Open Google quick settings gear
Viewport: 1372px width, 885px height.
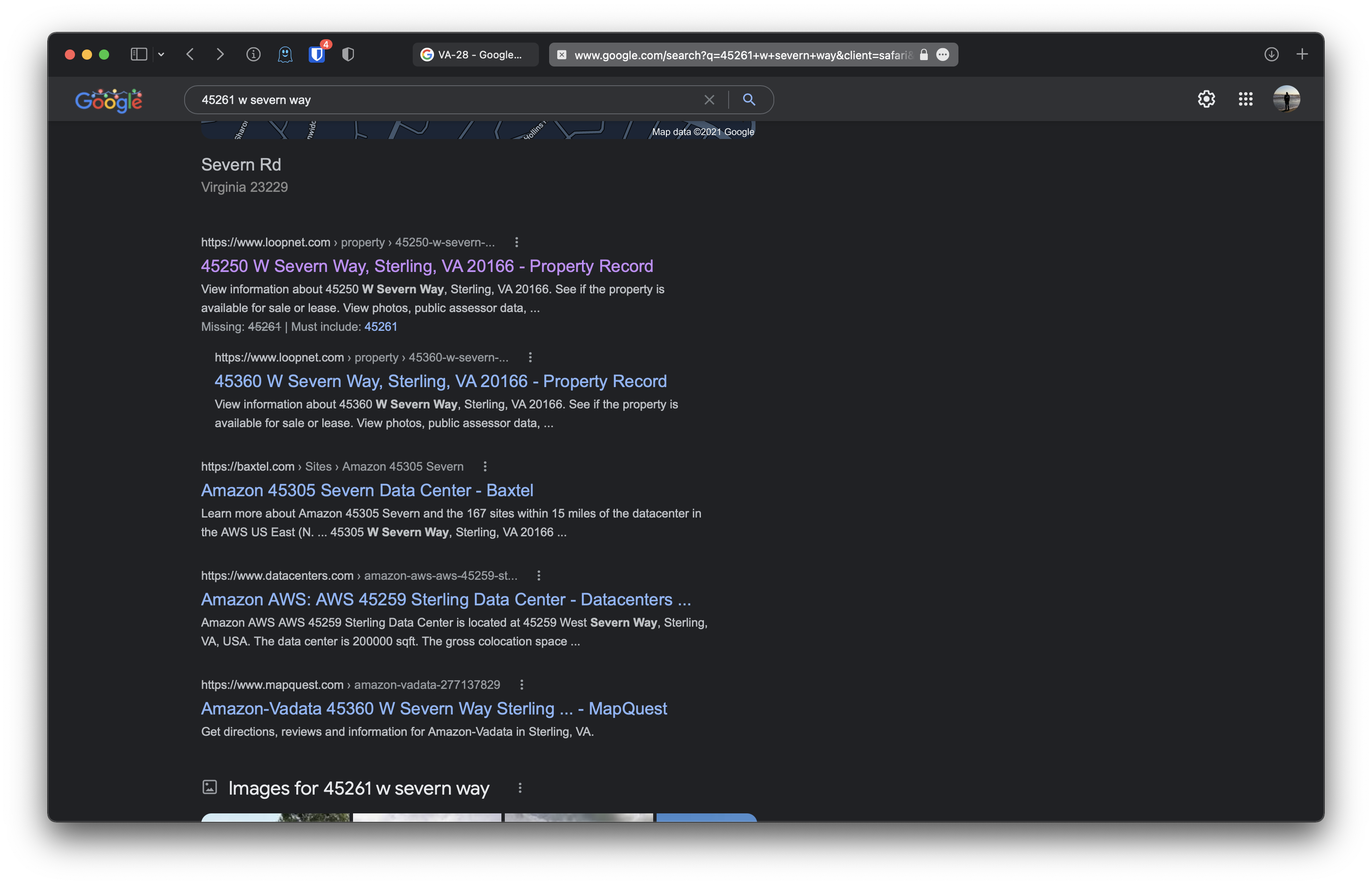click(1207, 99)
